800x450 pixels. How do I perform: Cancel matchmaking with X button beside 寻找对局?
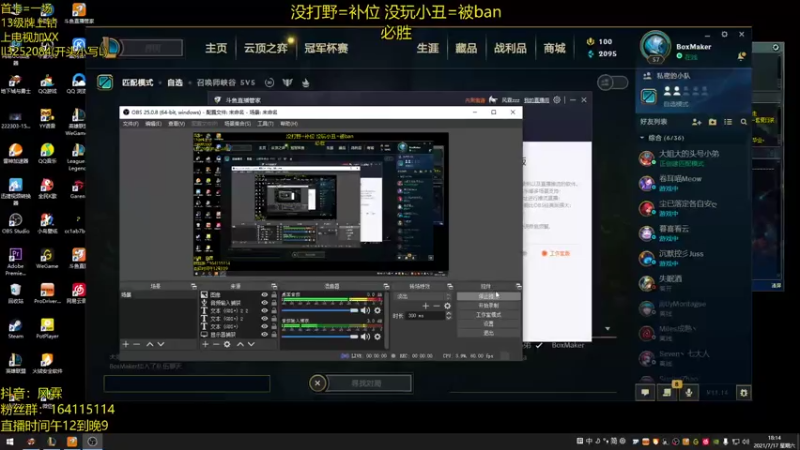(x=317, y=383)
